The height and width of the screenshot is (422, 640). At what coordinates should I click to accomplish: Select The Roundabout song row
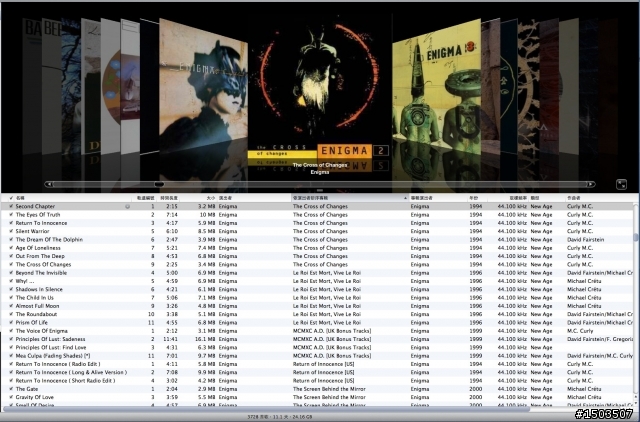pyautogui.click(x=317, y=314)
